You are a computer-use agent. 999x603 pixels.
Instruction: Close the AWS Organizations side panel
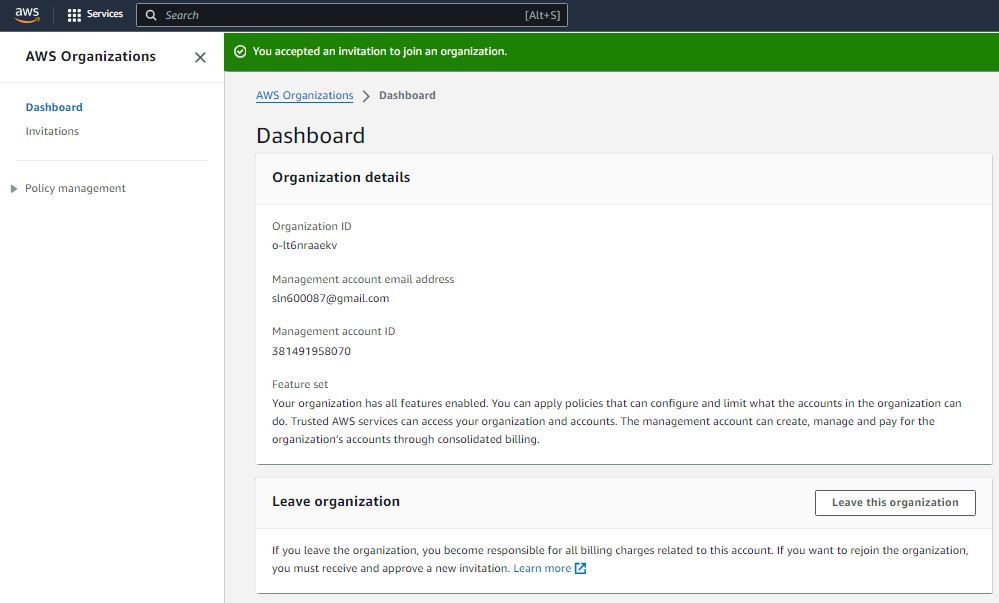[x=200, y=57]
